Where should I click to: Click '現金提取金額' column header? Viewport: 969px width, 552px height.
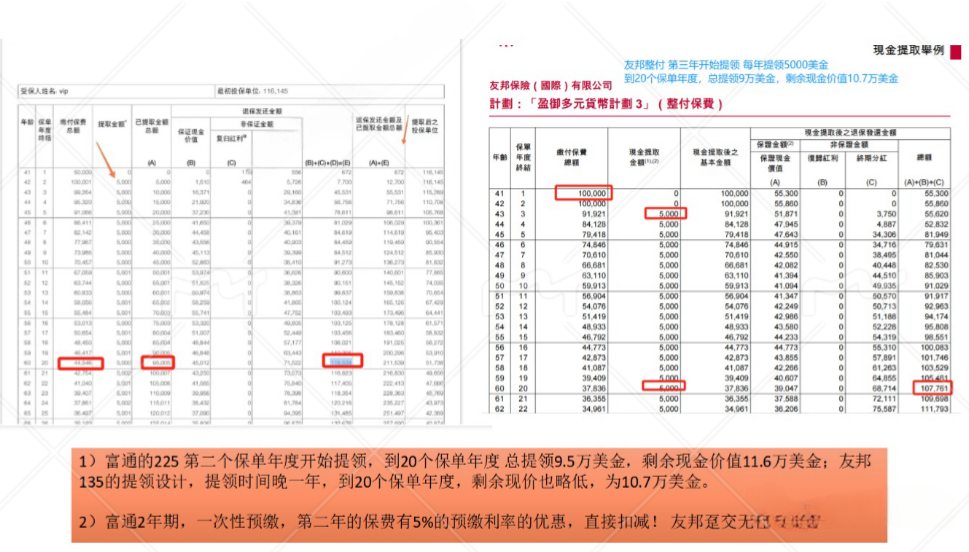[x=644, y=156]
